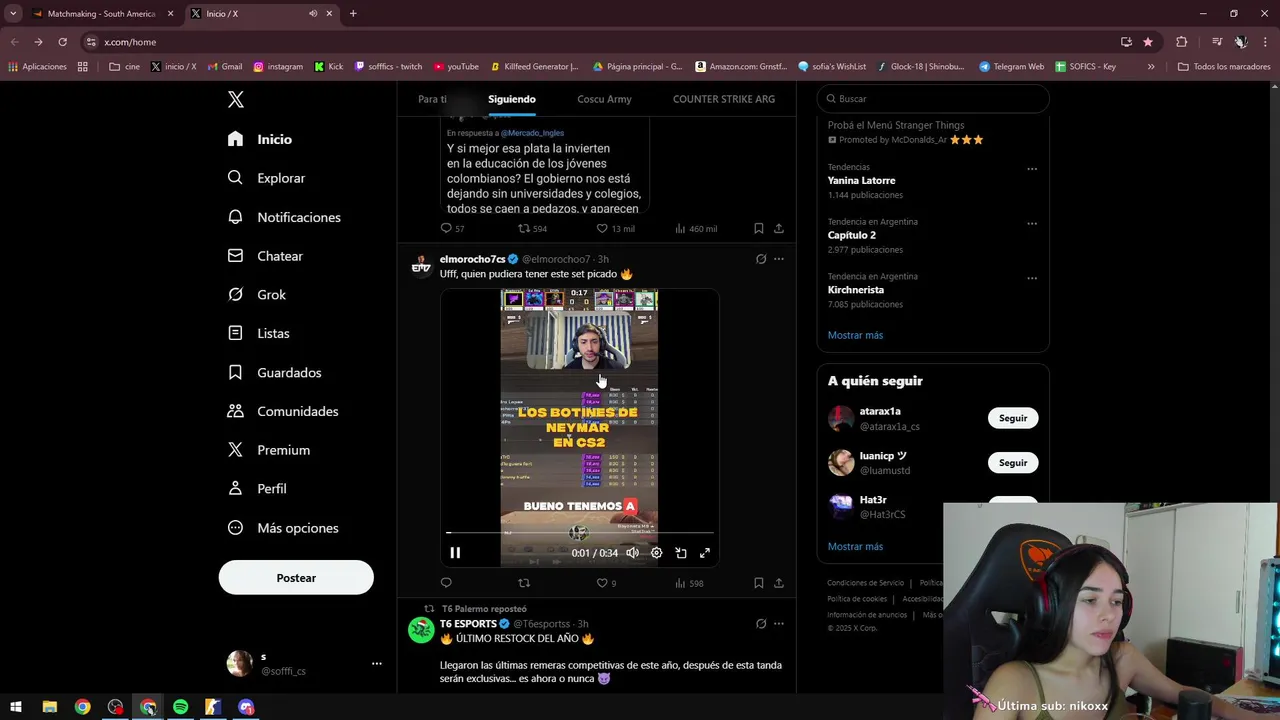This screenshot has height=720, width=1280.
Task: Repost the elmorocho7cs tweet
Action: tap(524, 583)
